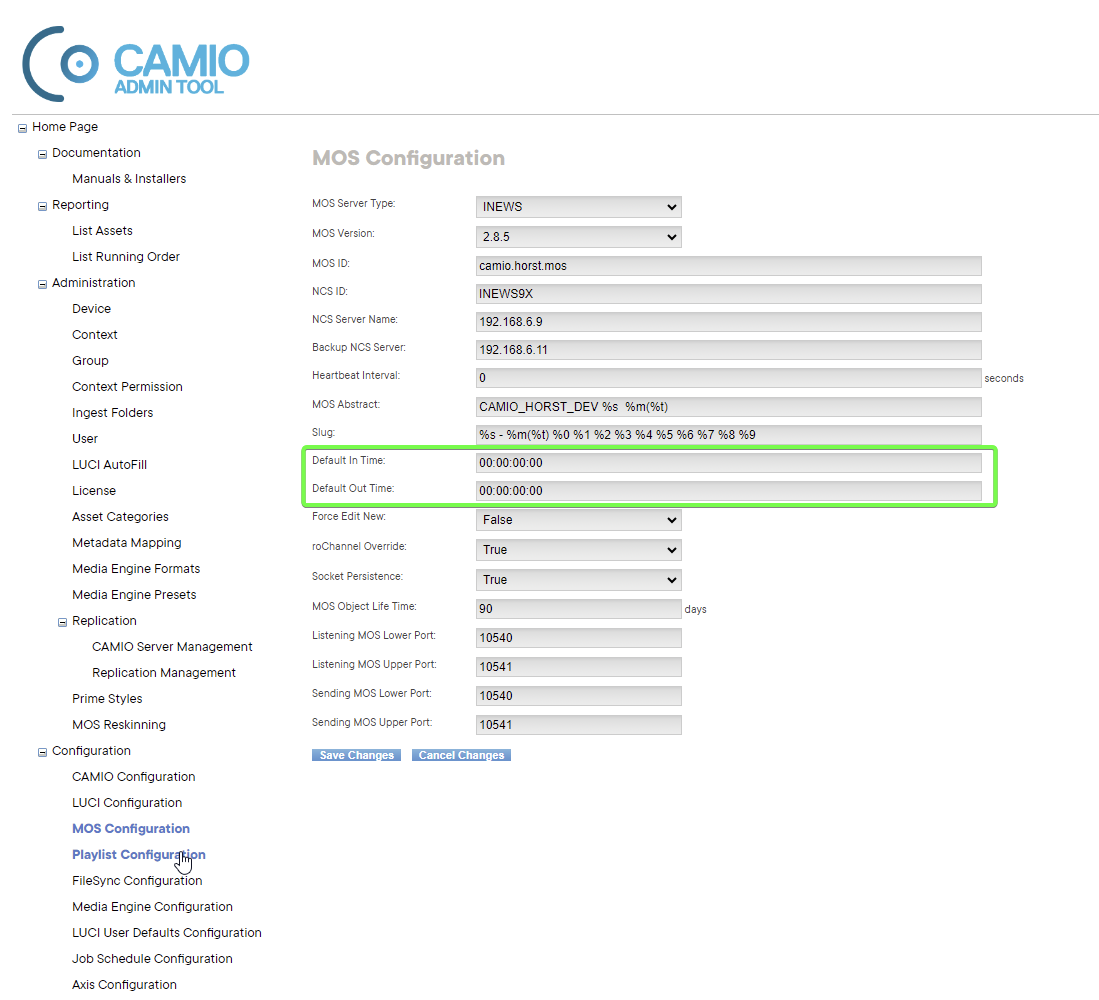Image resolution: width=1099 pixels, height=1000 pixels.
Task: Open Ingest Folders page
Action: [113, 412]
